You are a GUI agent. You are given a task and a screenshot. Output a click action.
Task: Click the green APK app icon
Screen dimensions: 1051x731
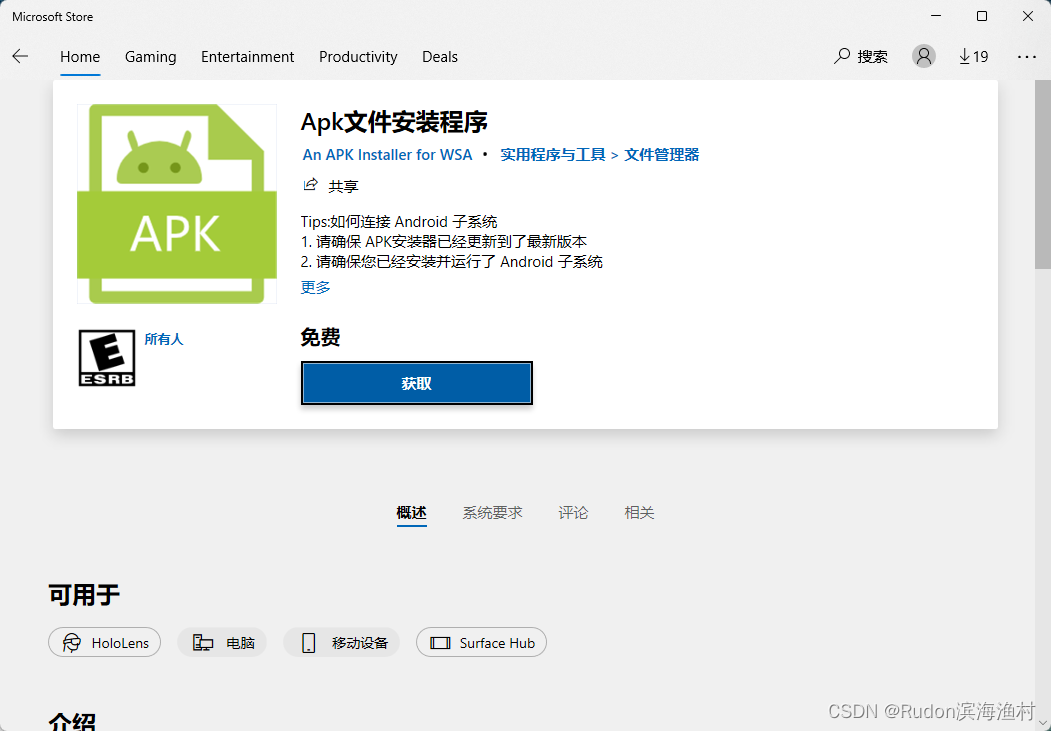pyautogui.click(x=177, y=204)
